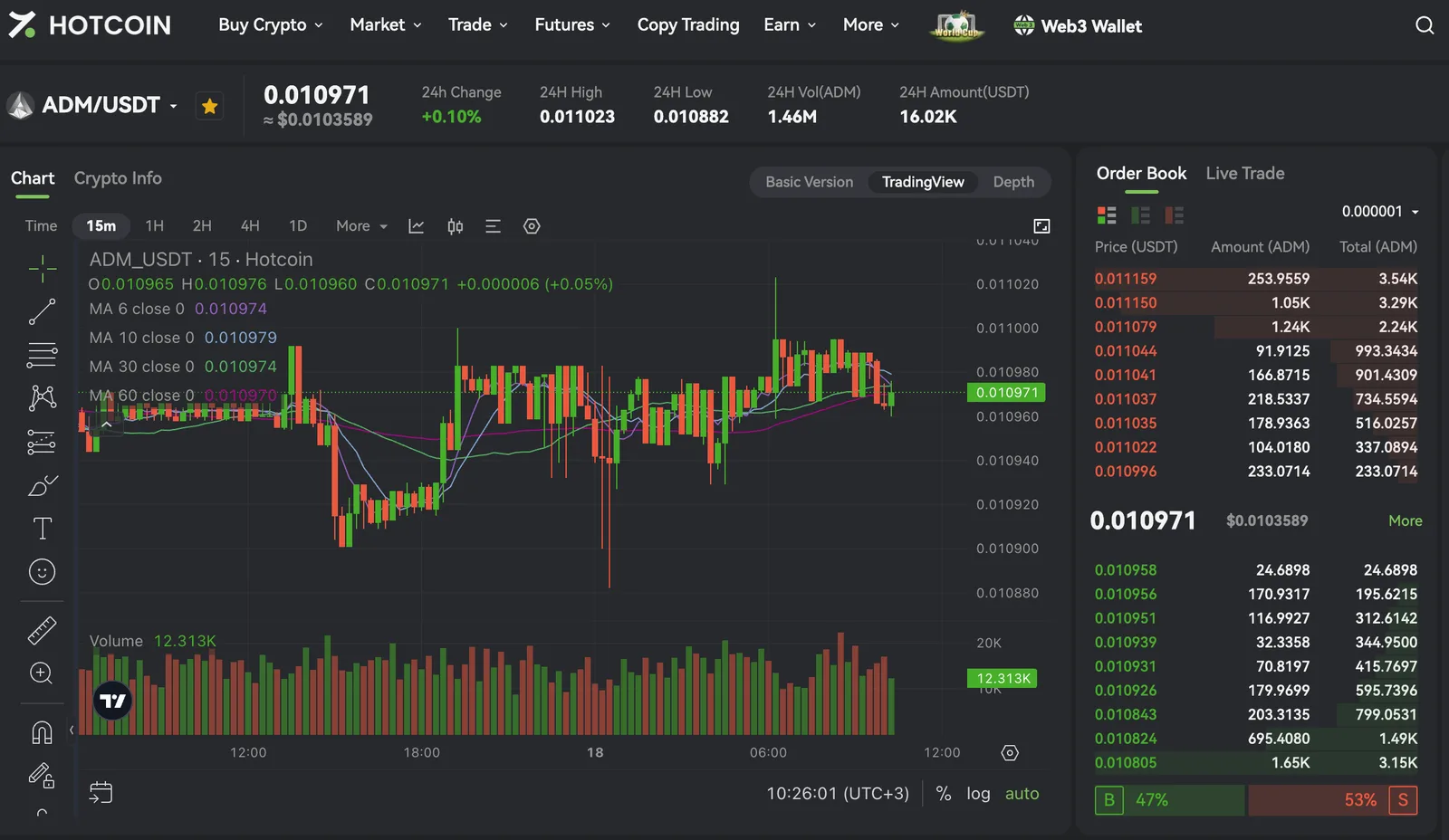
Task: Click the 10:26:01 (UTC+3) timezone button
Action: click(x=838, y=794)
